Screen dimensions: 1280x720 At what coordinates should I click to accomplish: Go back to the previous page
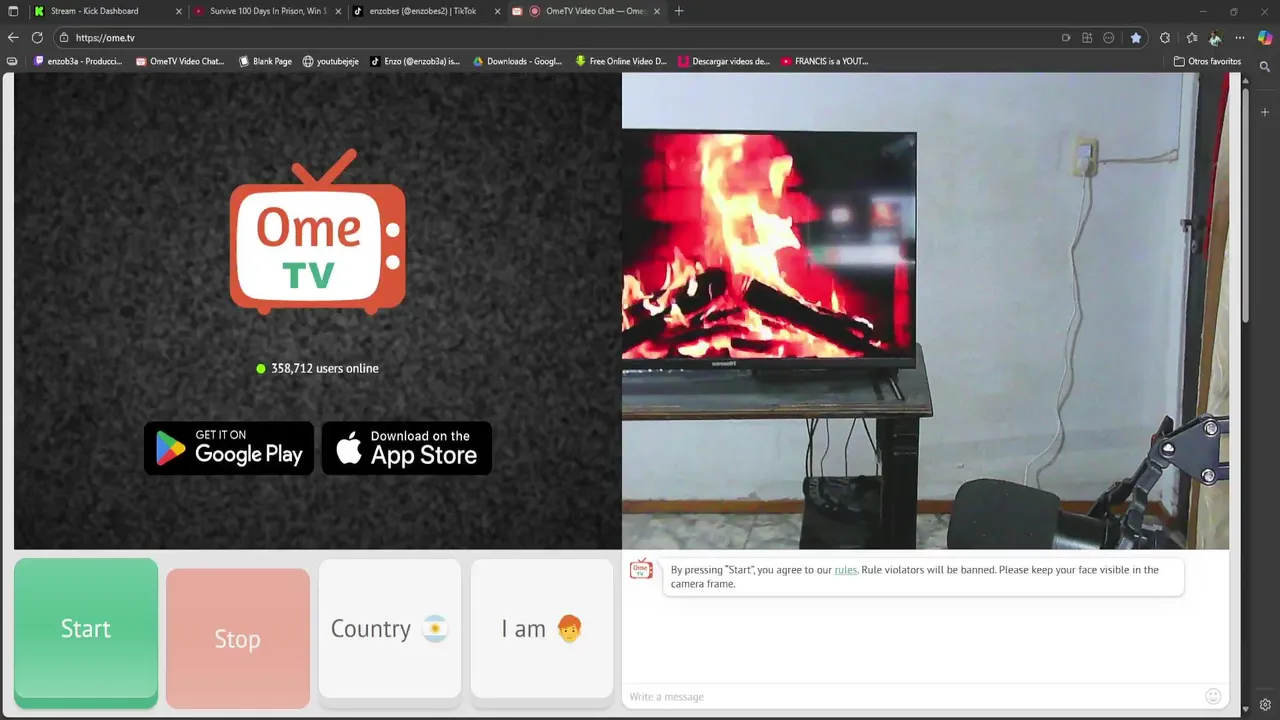click(13, 37)
